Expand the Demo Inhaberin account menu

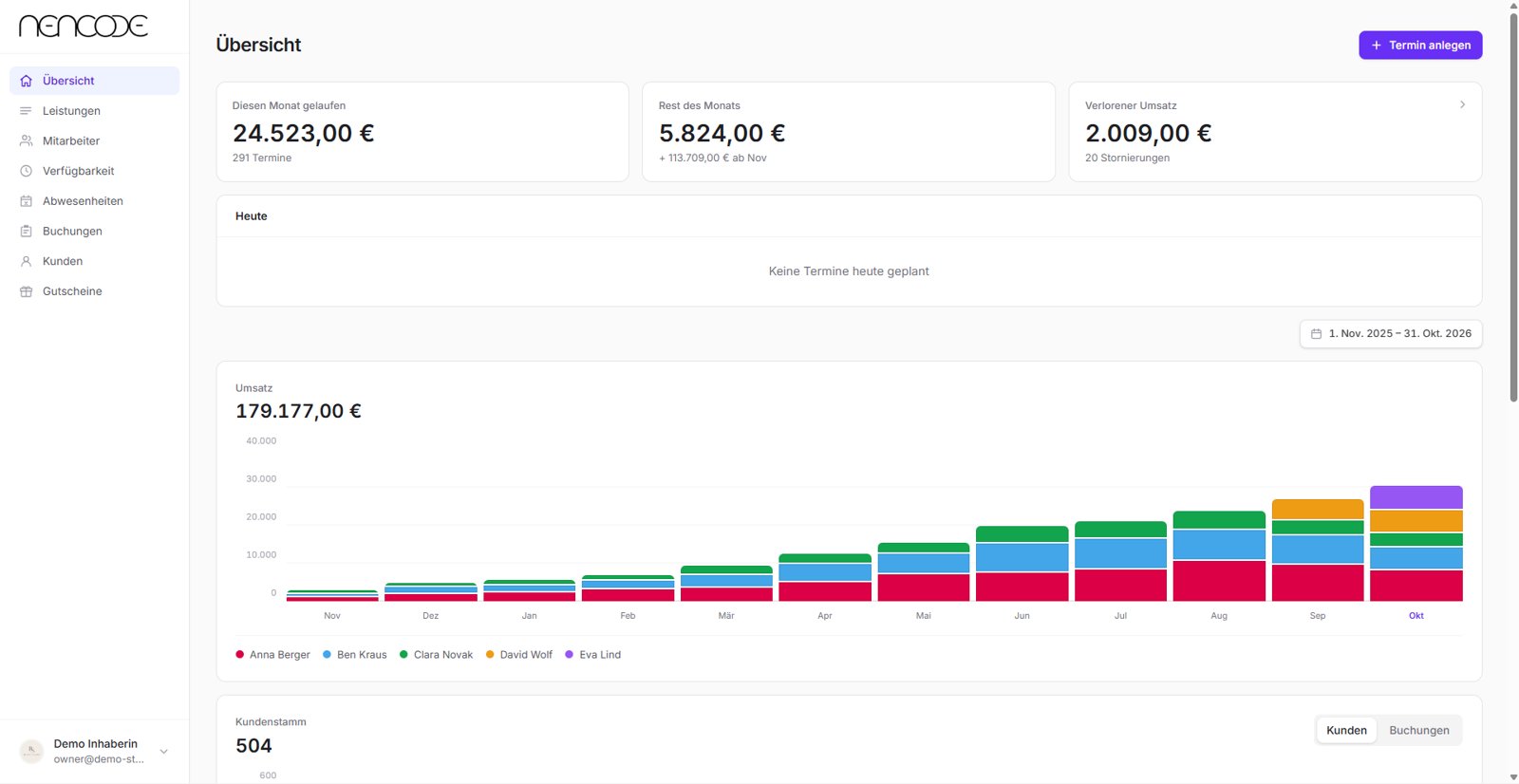(164, 752)
